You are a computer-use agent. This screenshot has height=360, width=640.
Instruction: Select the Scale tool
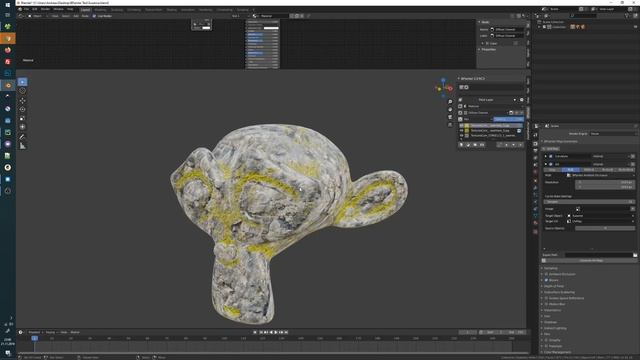(x=22, y=118)
